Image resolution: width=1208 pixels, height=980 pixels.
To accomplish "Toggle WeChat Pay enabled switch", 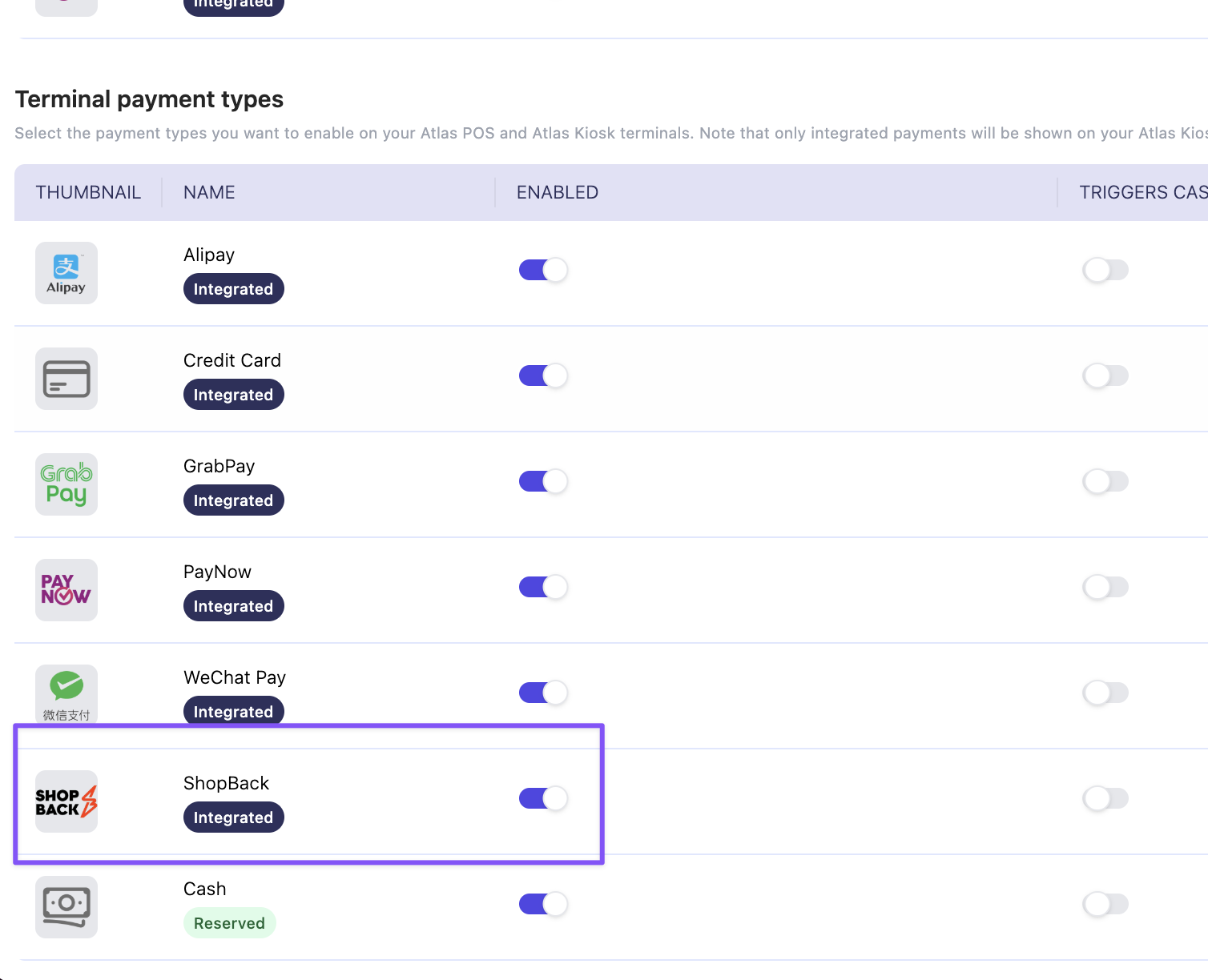I will (543, 693).
